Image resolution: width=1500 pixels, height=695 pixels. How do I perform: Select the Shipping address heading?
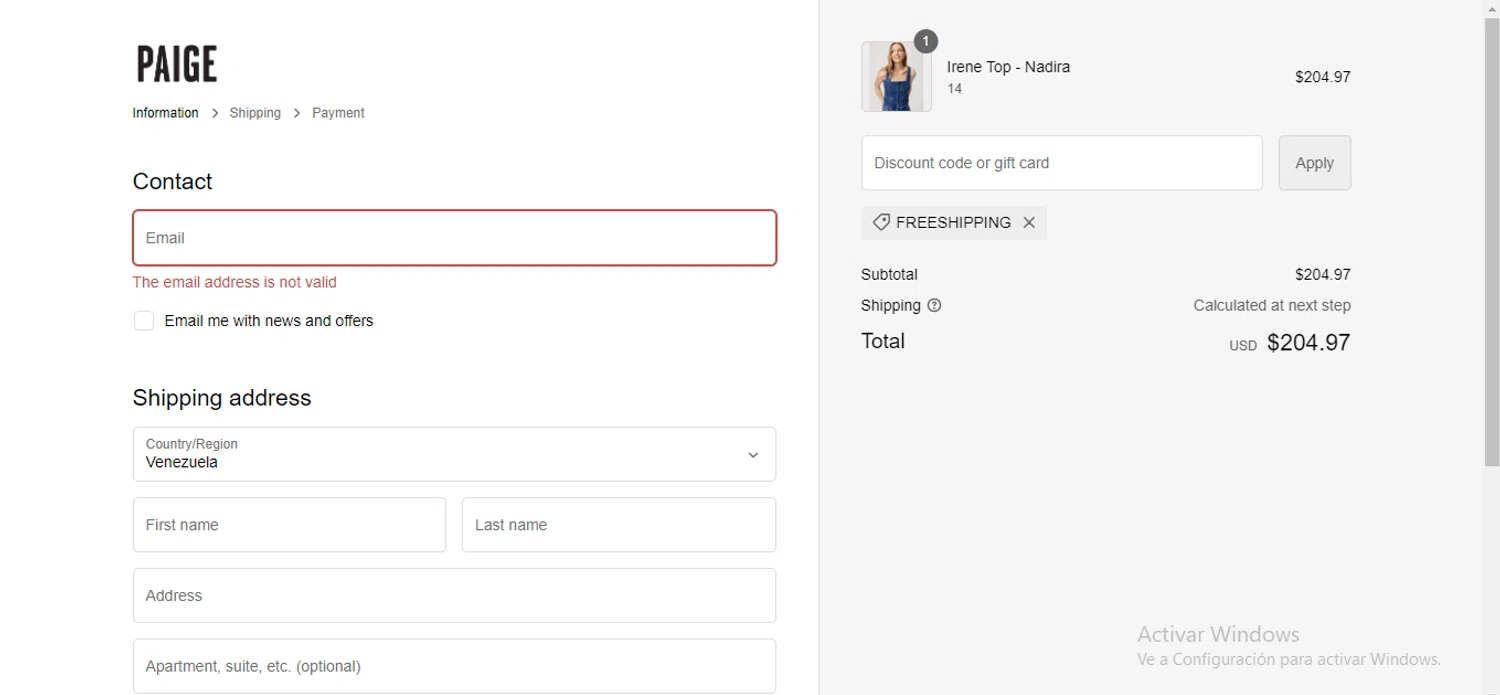pos(222,398)
